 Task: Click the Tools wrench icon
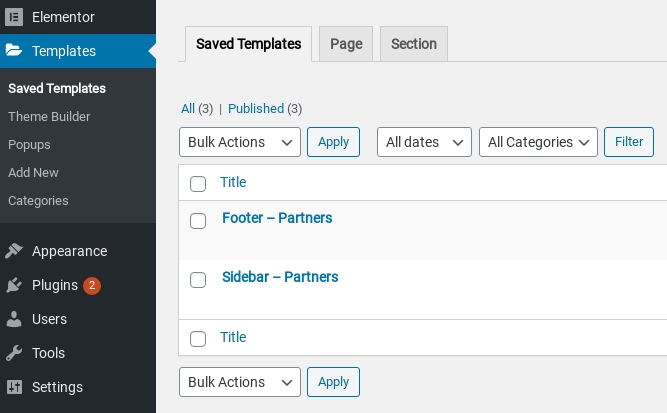(x=14, y=353)
